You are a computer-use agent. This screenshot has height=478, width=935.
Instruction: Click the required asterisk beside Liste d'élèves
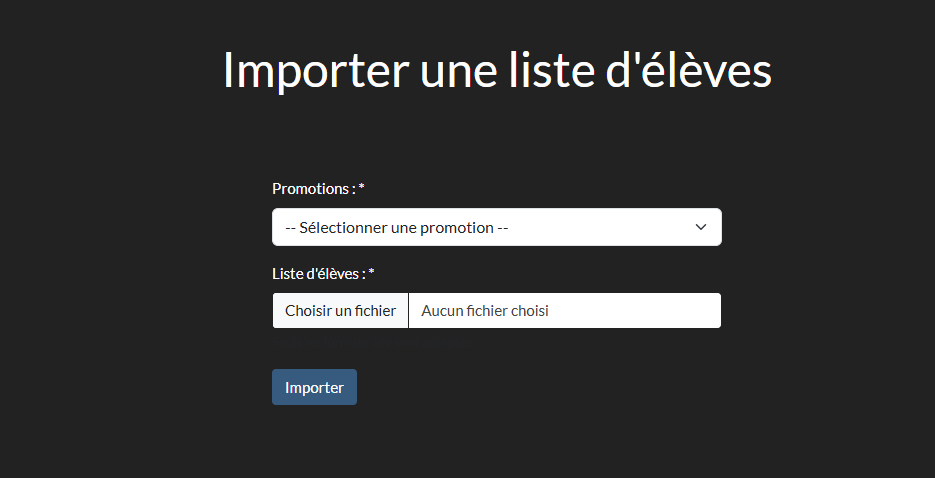coord(371,274)
